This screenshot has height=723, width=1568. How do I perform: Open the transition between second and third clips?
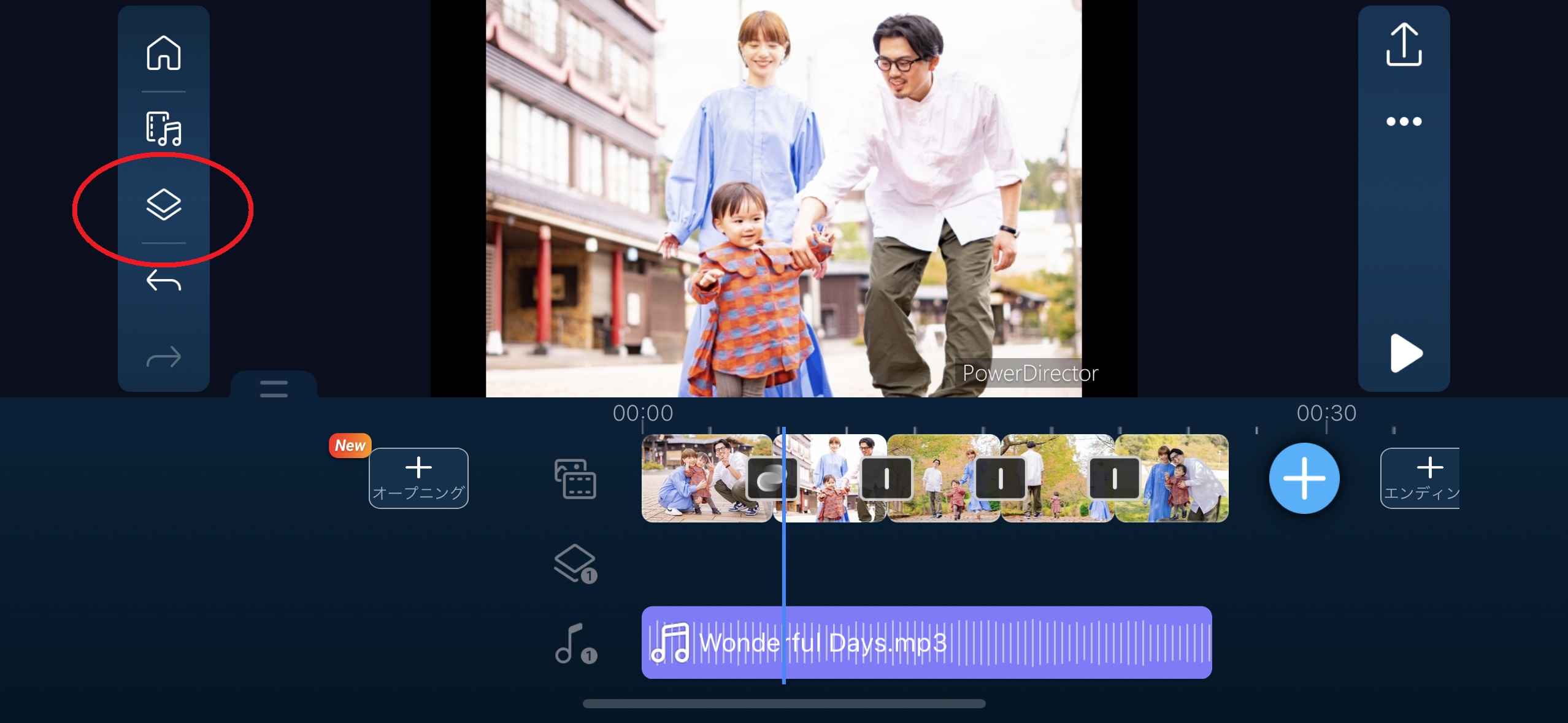click(x=886, y=478)
